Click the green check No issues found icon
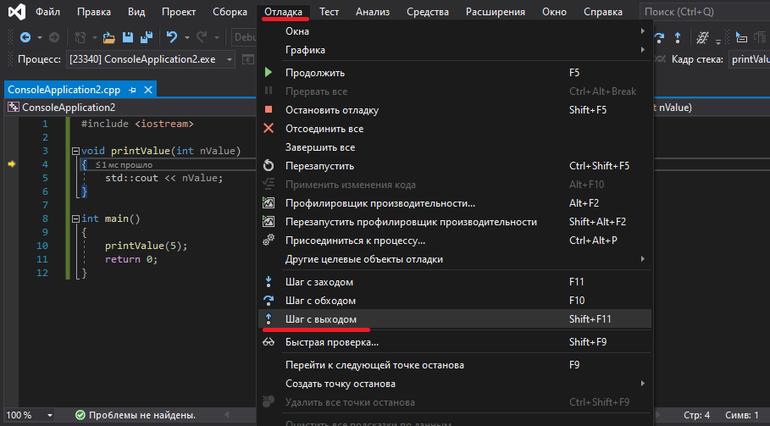770x426 pixels. coord(80,415)
